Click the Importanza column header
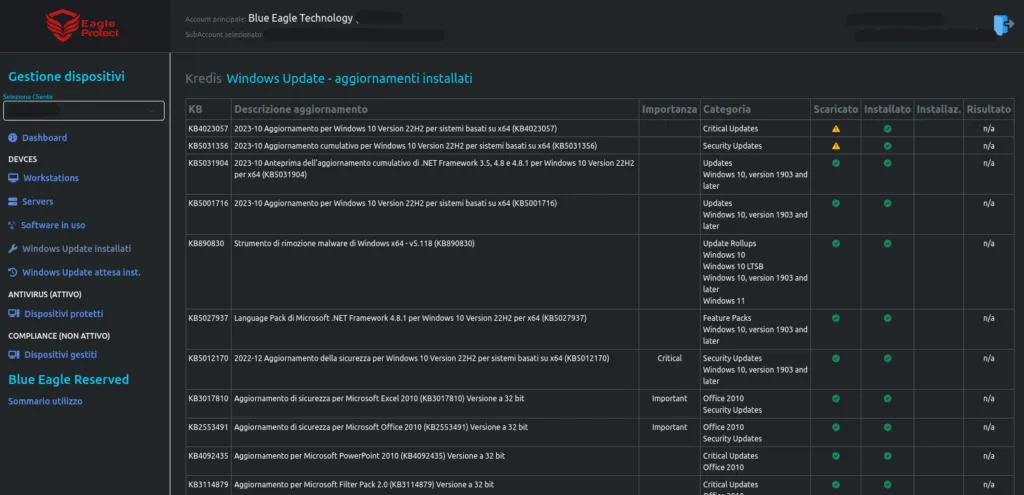 point(669,109)
